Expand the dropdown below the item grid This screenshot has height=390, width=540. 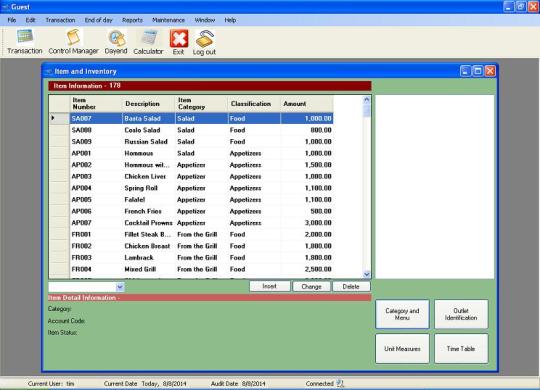click(120, 287)
